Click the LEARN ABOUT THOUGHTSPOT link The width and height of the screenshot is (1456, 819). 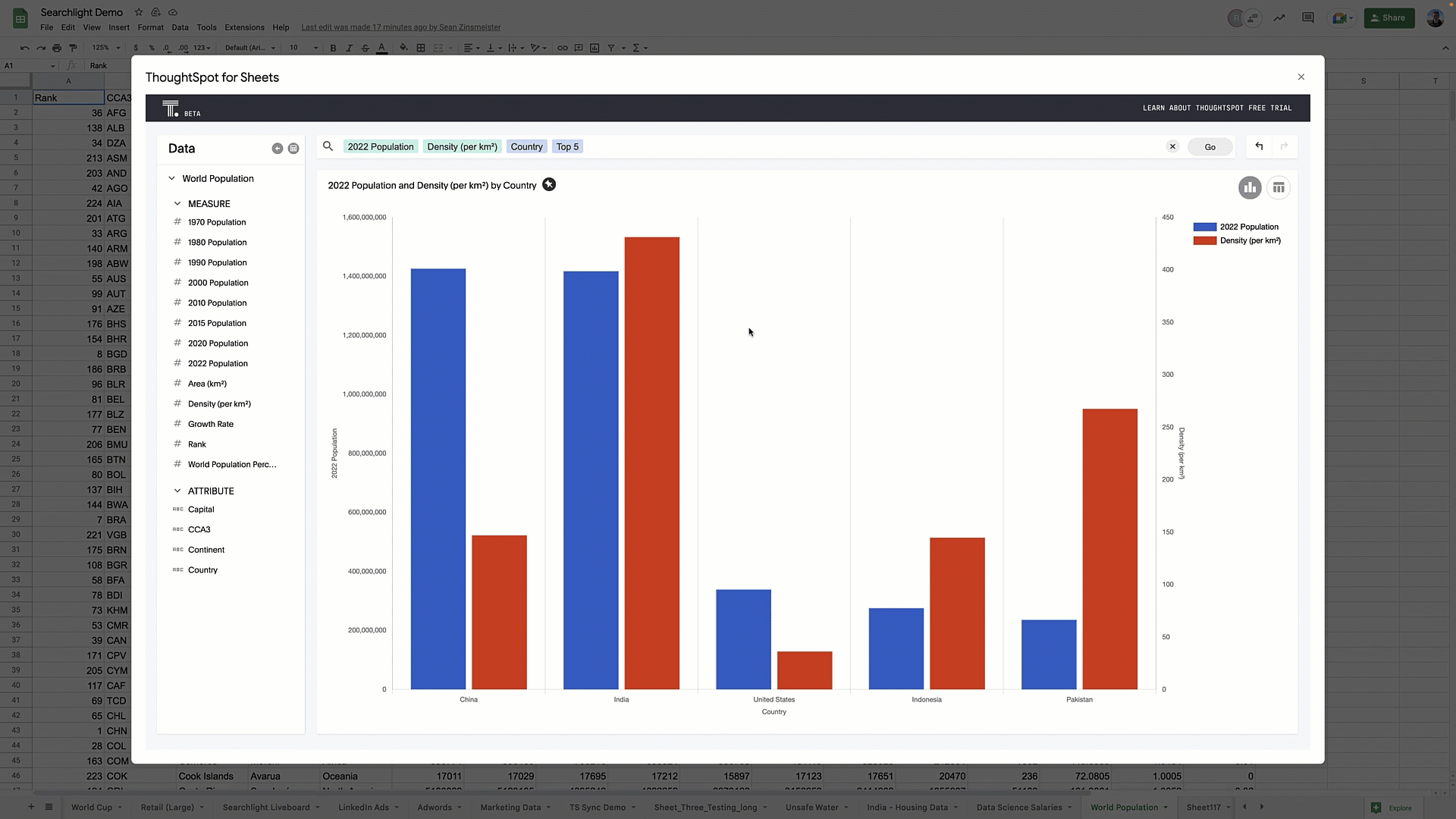pyautogui.click(x=1195, y=107)
